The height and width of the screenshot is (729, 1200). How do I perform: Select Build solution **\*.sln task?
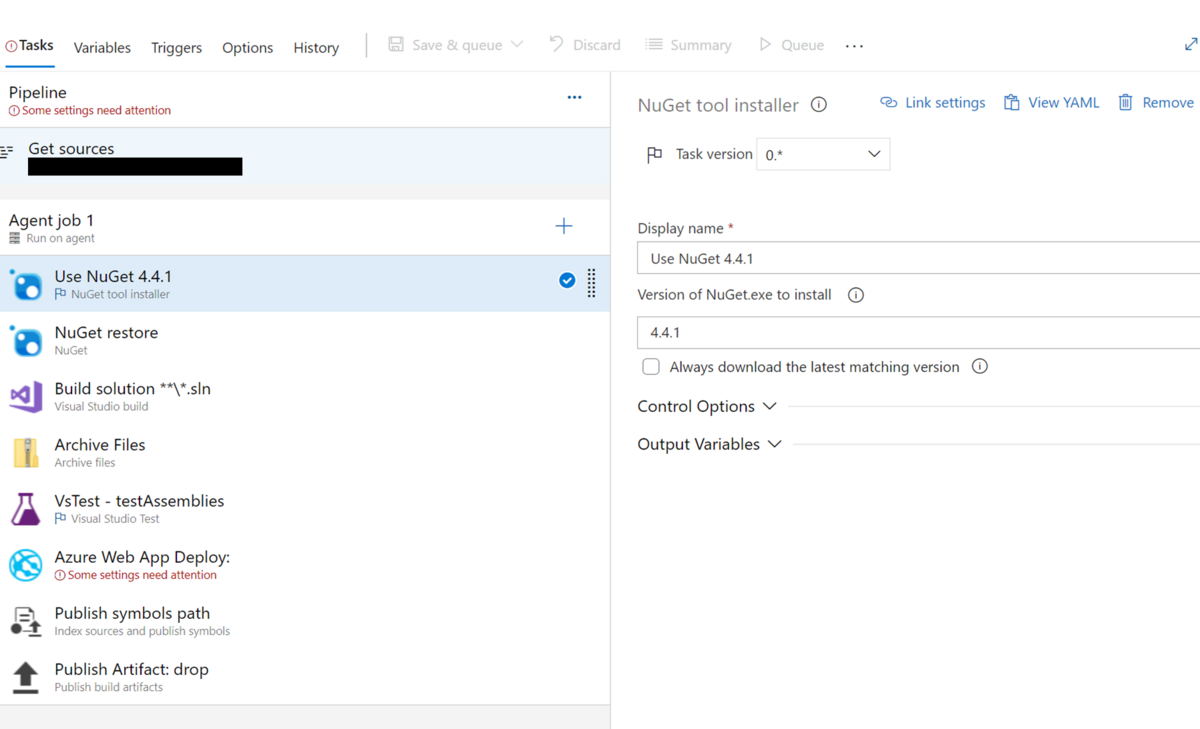tap(305, 396)
